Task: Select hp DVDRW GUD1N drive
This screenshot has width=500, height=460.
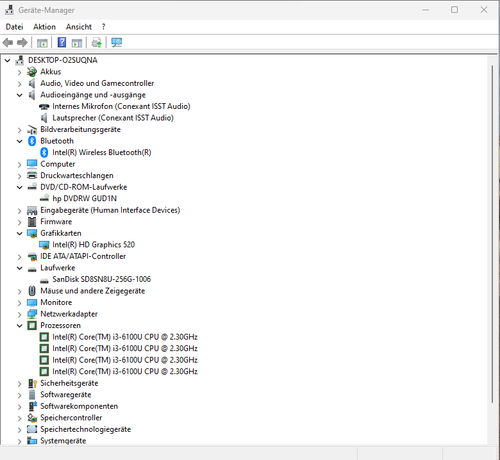Action: pos(85,199)
